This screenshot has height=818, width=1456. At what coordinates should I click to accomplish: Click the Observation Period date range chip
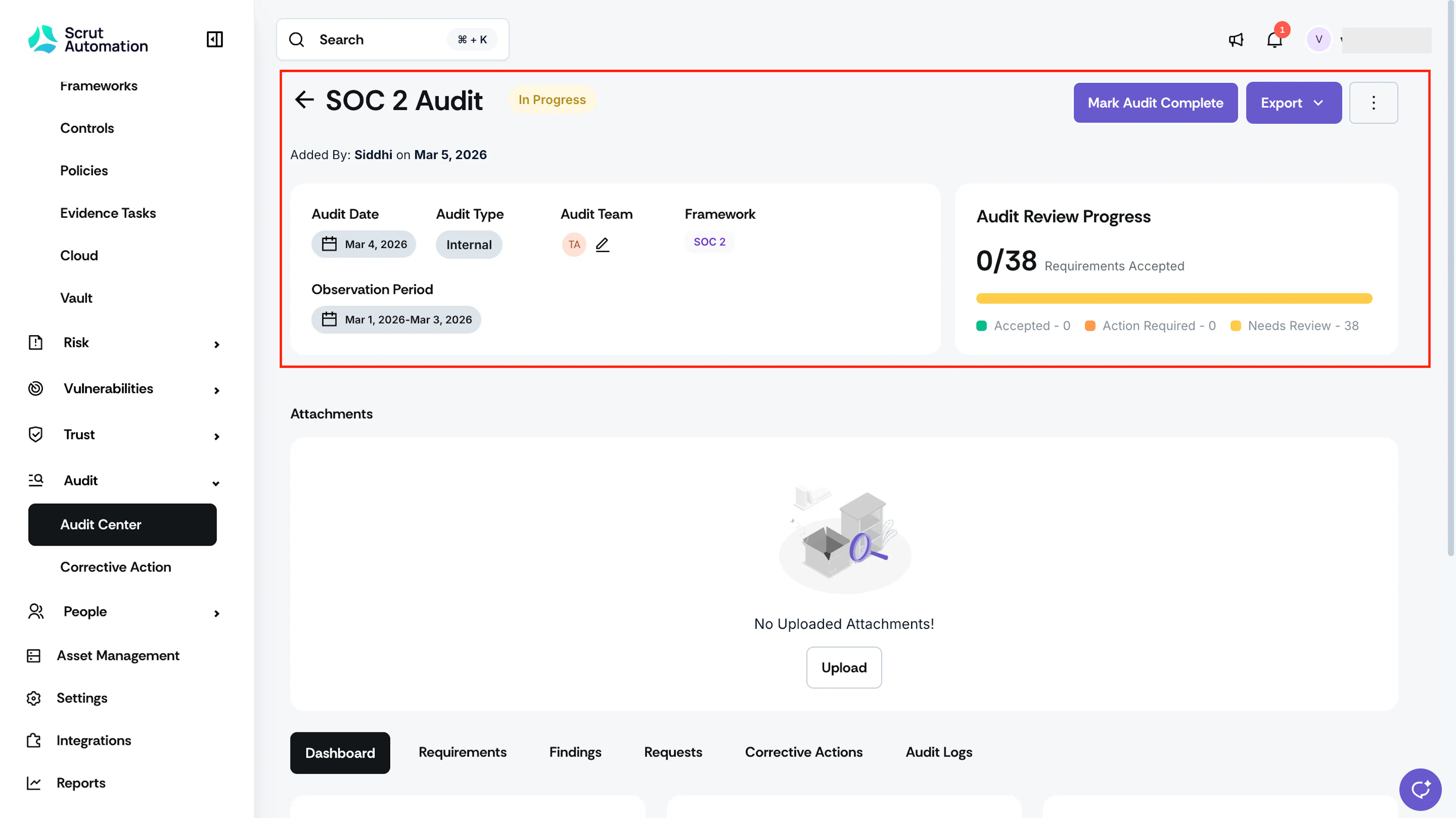[x=395, y=320]
